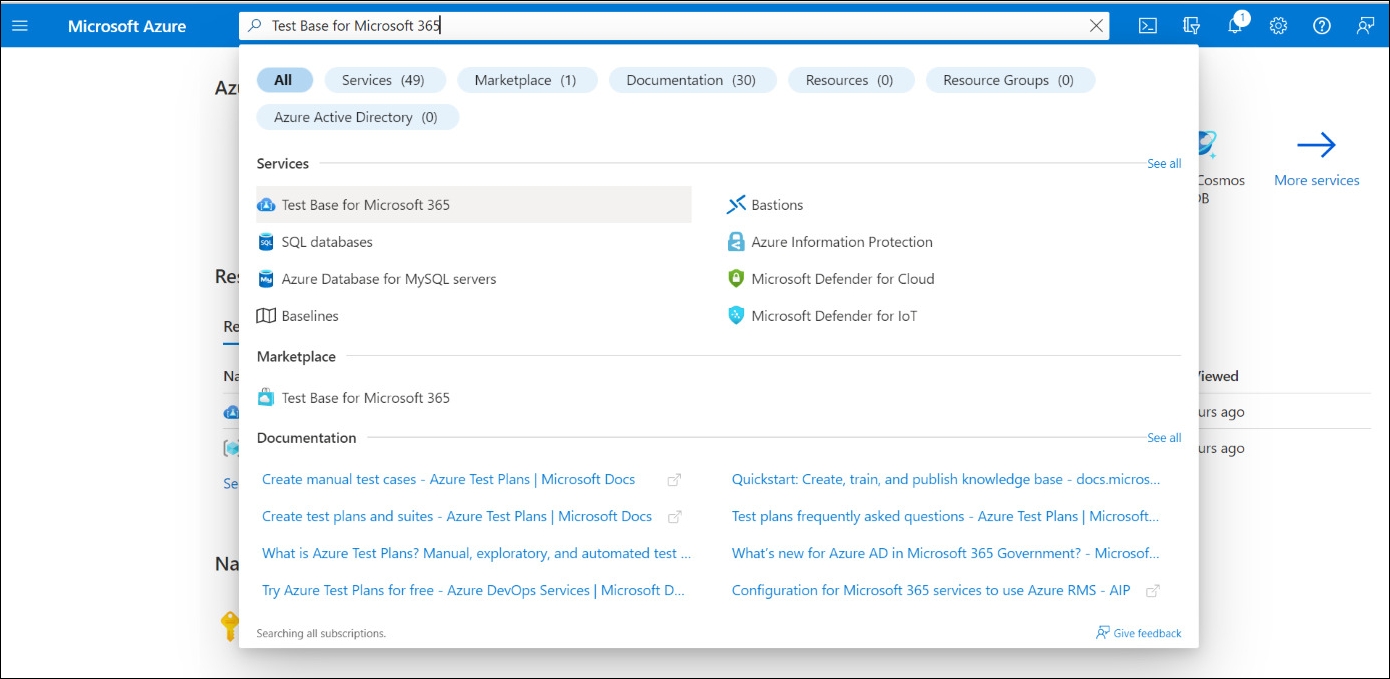Filter results by Documentation (30)
Image resolution: width=1390 pixels, height=679 pixels.
pos(691,80)
